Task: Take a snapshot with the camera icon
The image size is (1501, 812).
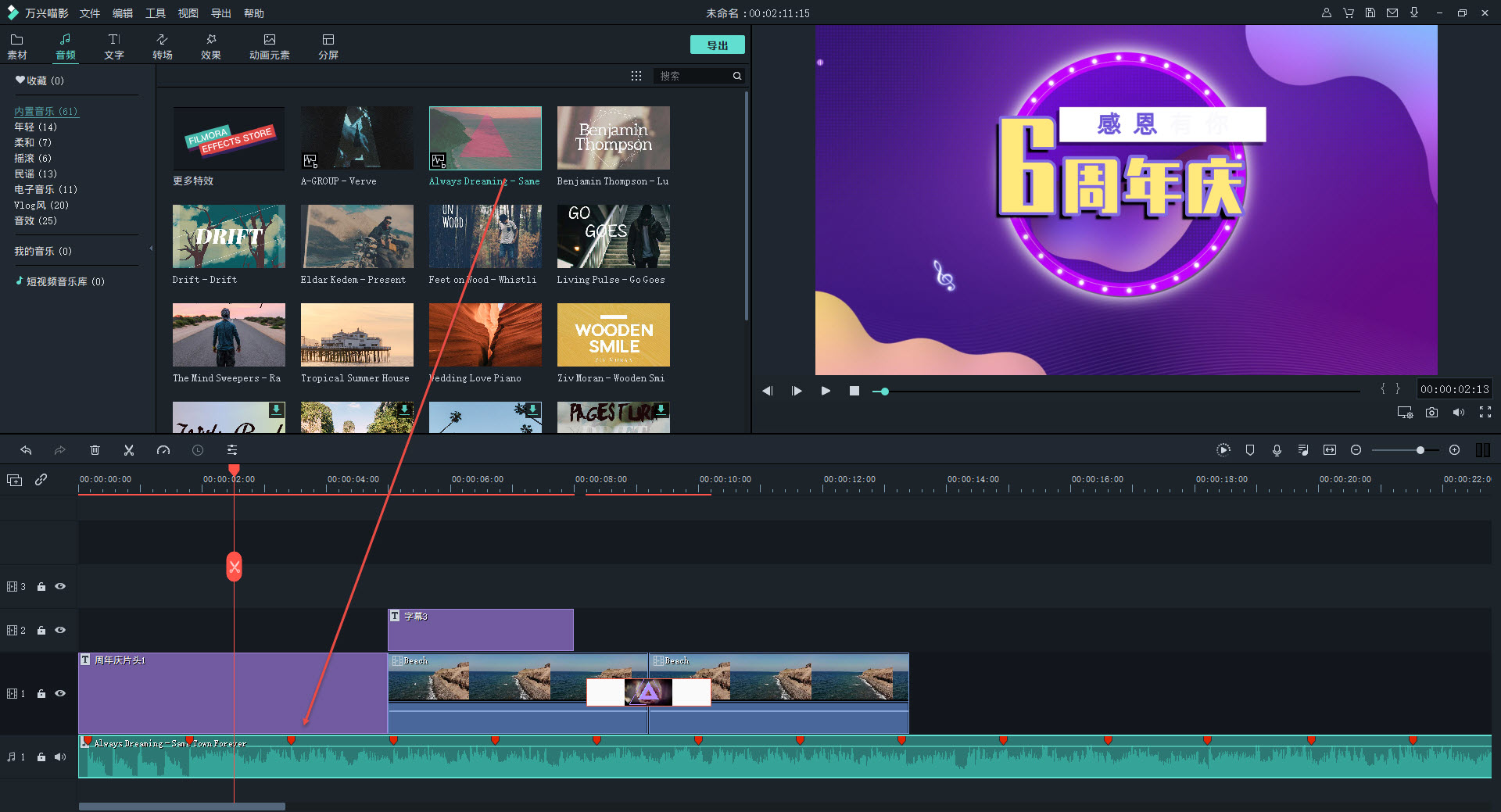Action: pyautogui.click(x=1431, y=412)
